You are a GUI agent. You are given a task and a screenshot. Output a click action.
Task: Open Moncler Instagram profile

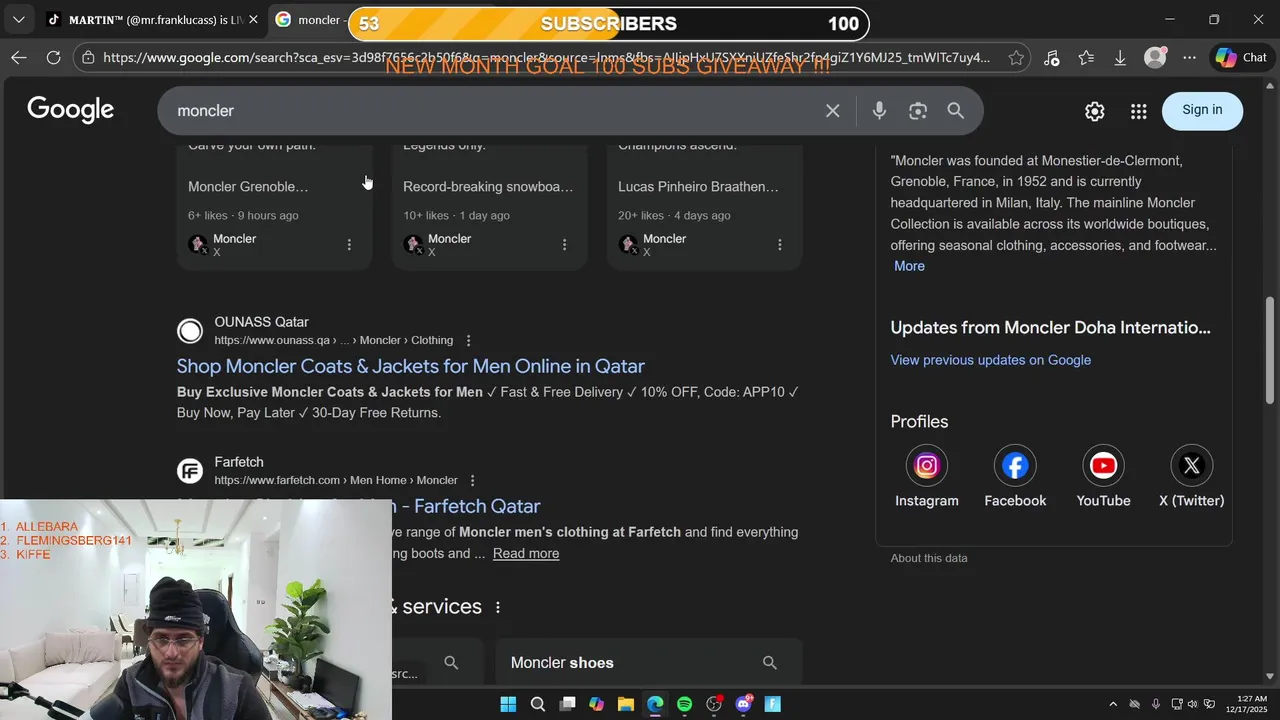click(927, 477)
